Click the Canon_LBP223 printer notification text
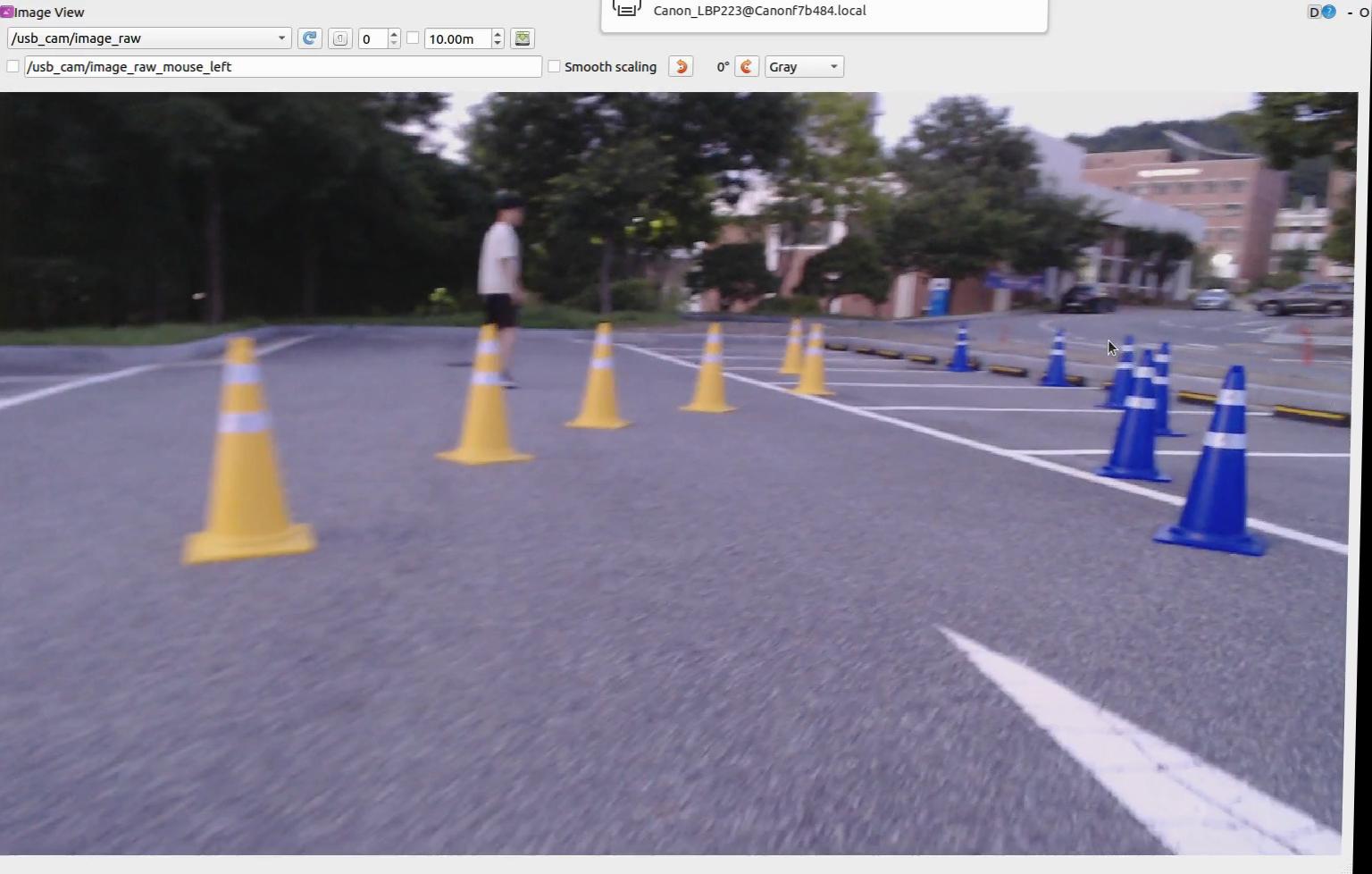The height and width of the screenshot is (874, 1372). [x=759, y=11]
